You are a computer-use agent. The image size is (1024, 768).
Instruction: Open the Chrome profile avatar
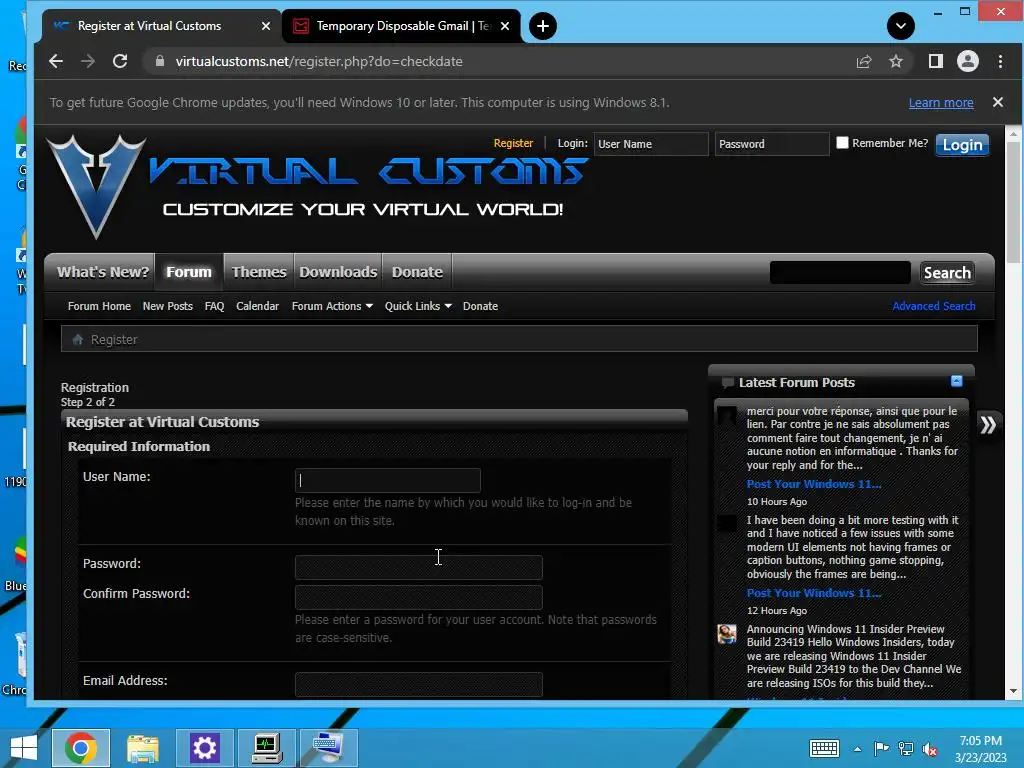coord(968,61)
